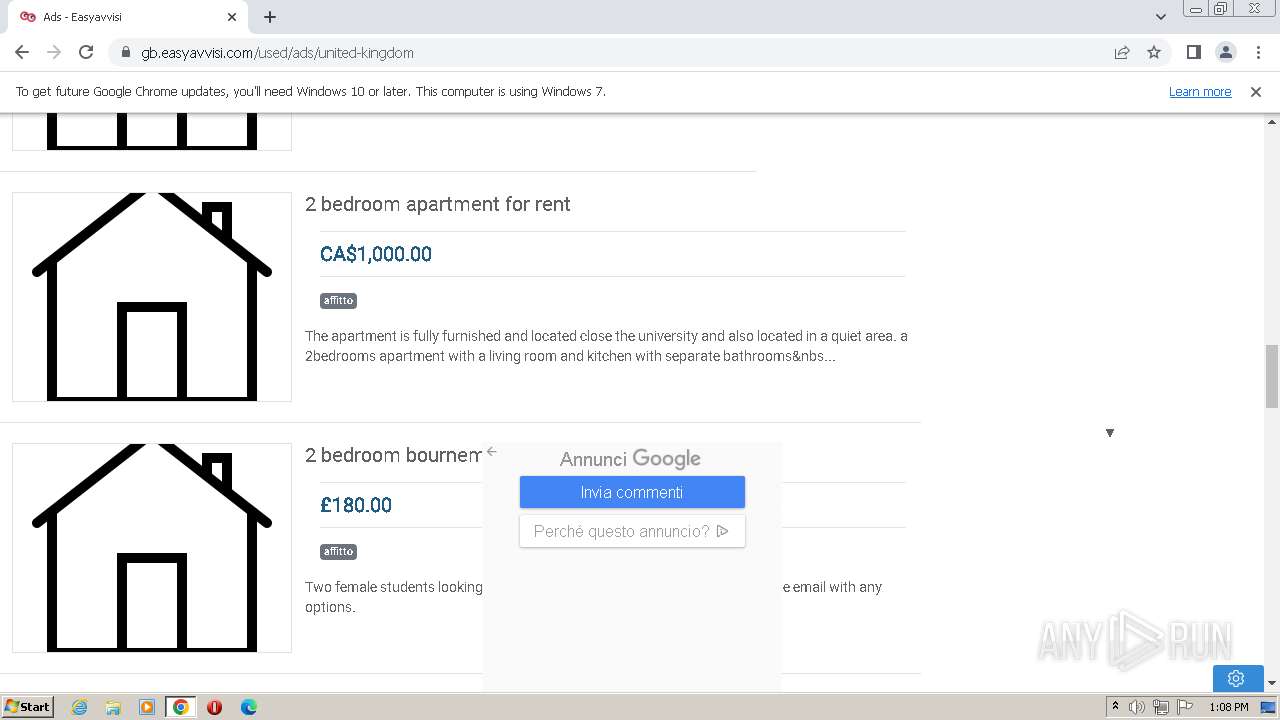Image resolution: width=1280 pixels, height=720 pixels.
Task: Close the Ads - Easyavvisi tab
Action: (232, 17)
